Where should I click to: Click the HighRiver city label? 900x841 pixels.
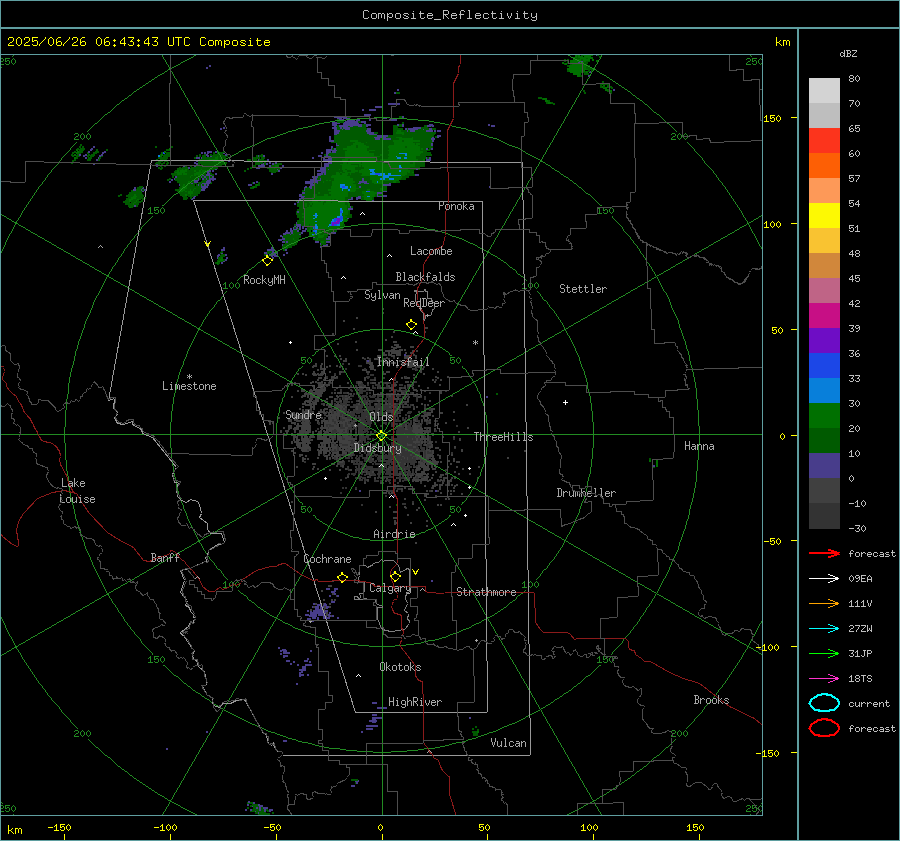415,702
